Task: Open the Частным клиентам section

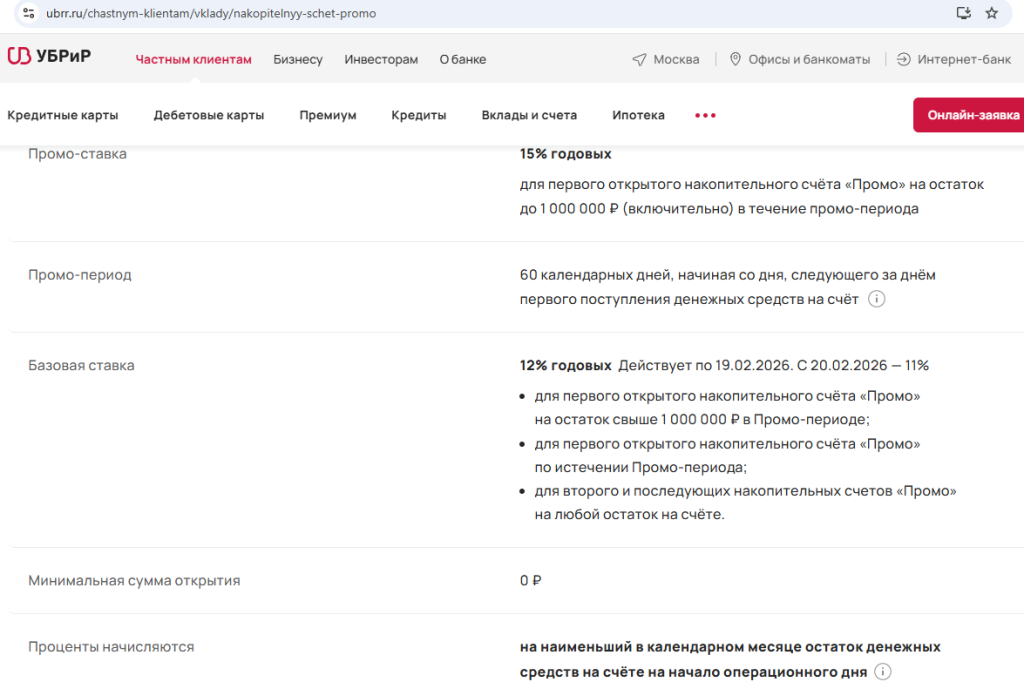Action: click(x=194, y=60)
